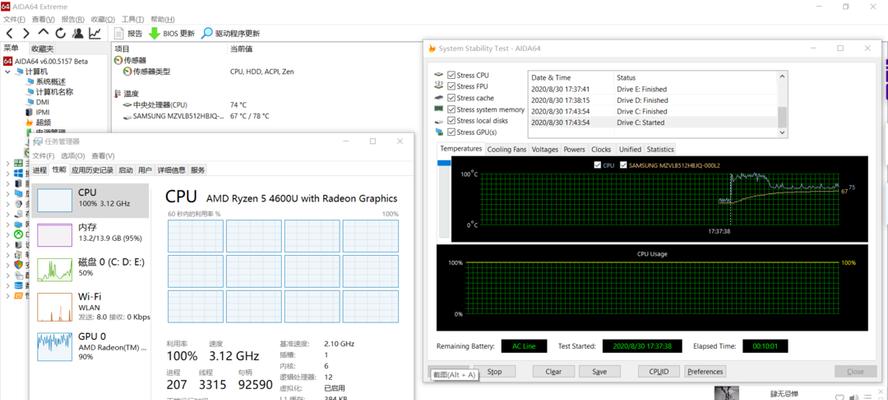Select the 内存 memory performance item
888x400 pixels.
coord(90,235)
